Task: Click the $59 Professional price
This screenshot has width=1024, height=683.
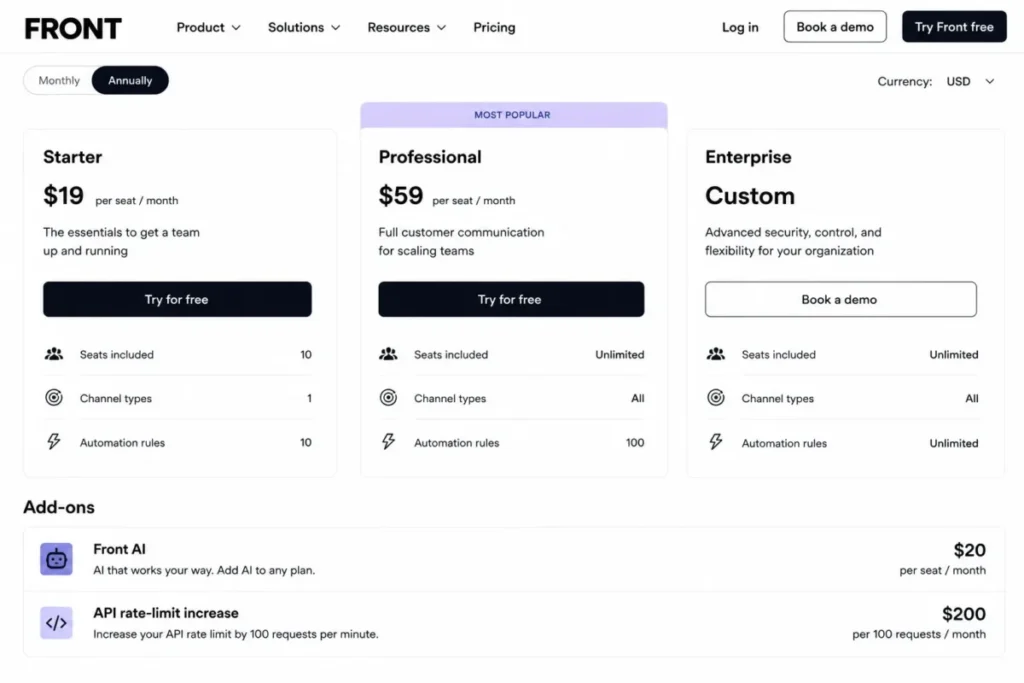Action: [x=400, y=195]
